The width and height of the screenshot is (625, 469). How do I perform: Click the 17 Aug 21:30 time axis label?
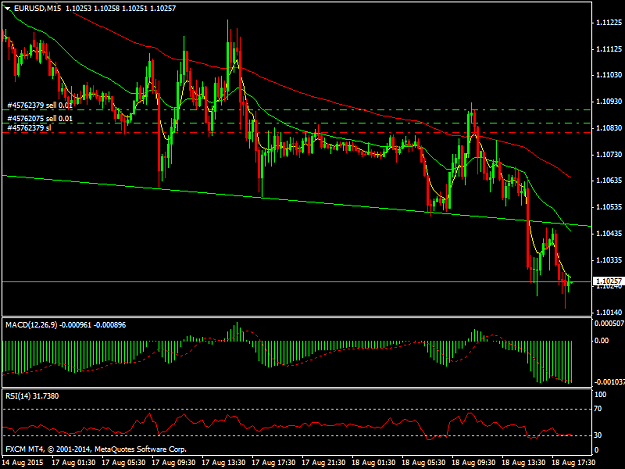click(x=323, y=463)
